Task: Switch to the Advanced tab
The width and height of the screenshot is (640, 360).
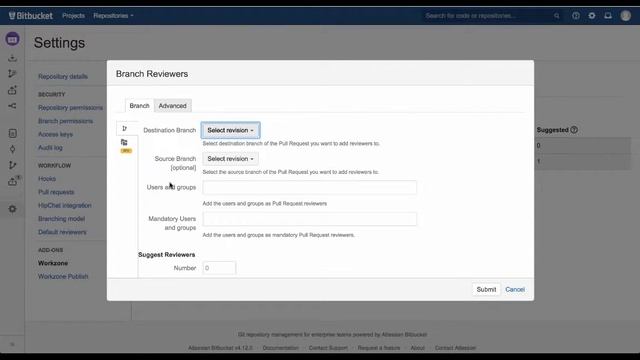Action: pyautogui.click(x=172, y=106)
